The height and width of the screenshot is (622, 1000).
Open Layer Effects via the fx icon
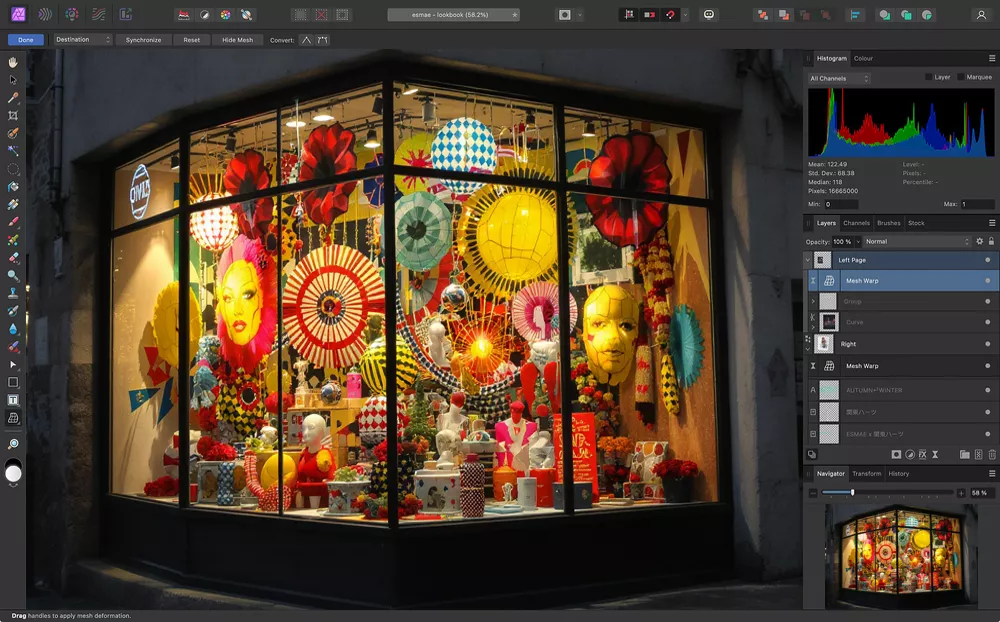pos(922,454)
